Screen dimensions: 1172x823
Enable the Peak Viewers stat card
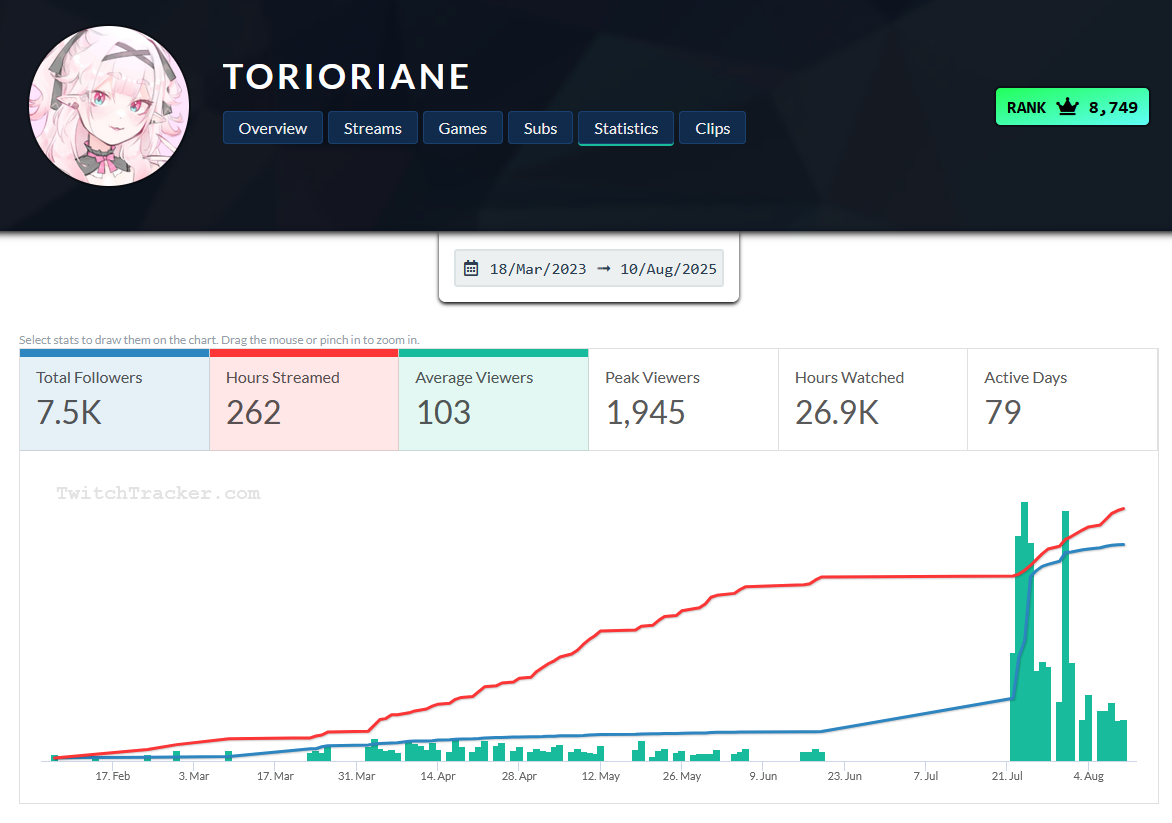point(683,400)
